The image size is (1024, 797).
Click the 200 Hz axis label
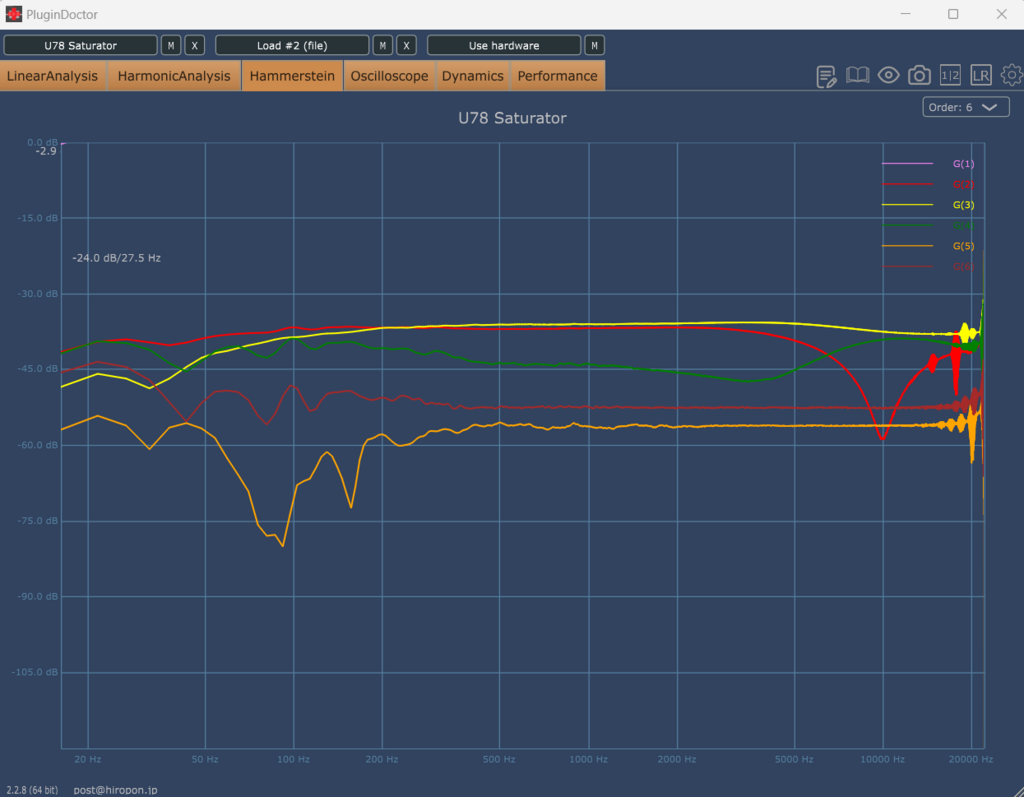click(382, 759)
